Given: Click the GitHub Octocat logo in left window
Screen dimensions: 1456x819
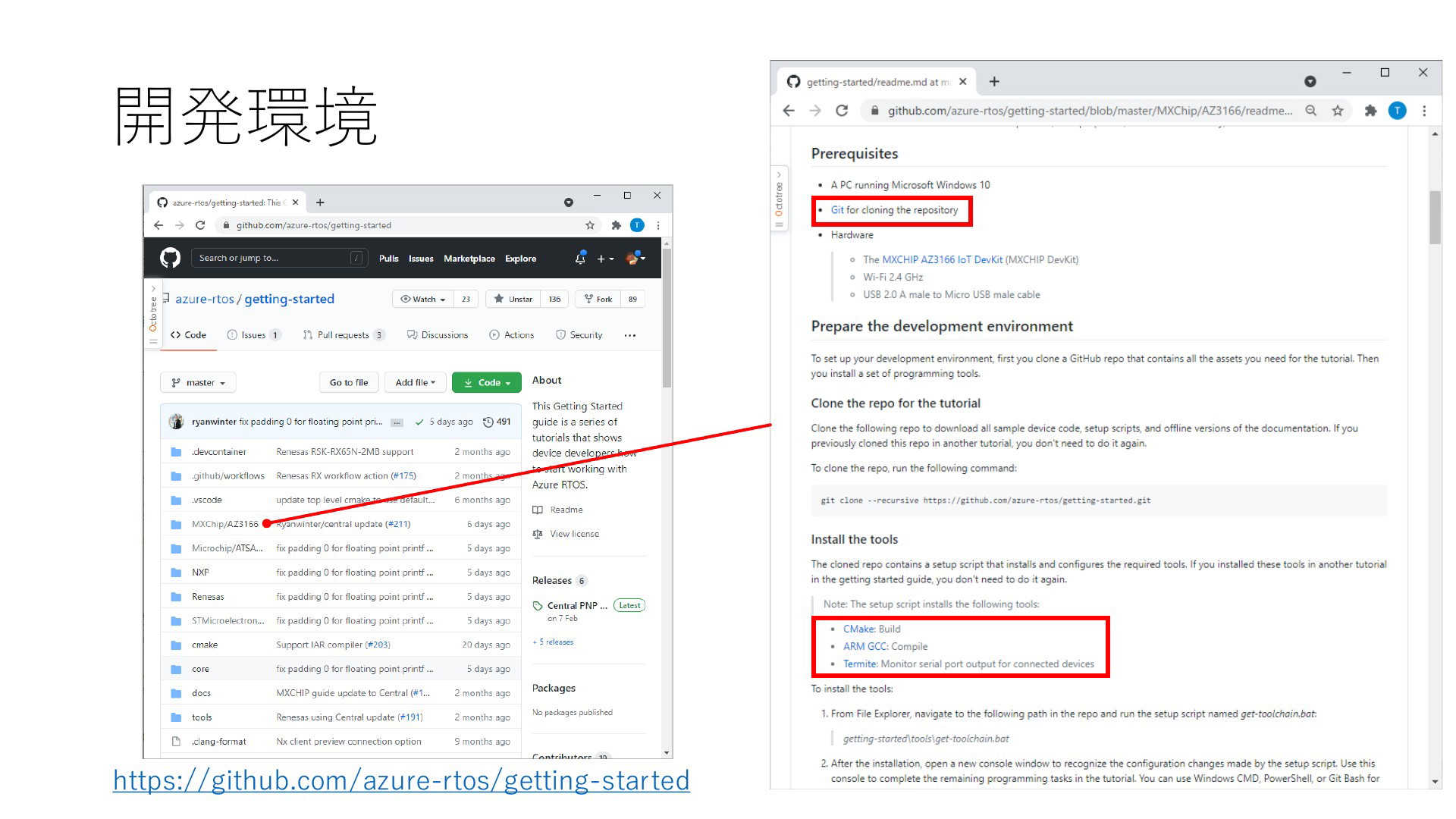Looking at the screenshot, I should tap(170, 258).
